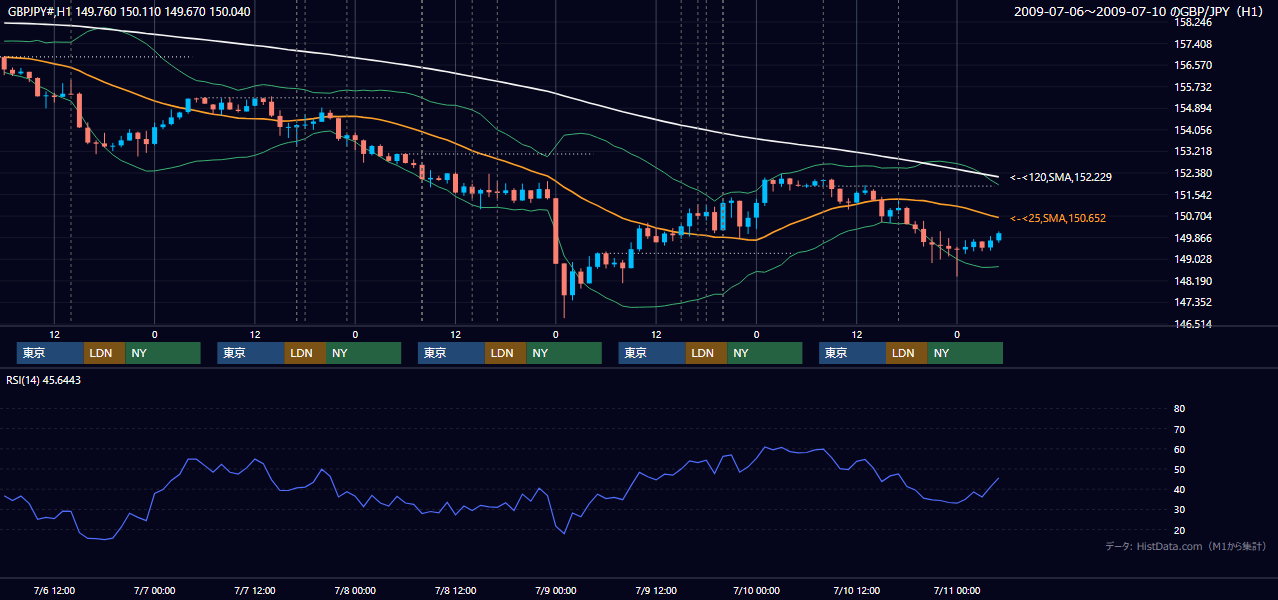Click the rightmost NY session block

coord(964,353)
